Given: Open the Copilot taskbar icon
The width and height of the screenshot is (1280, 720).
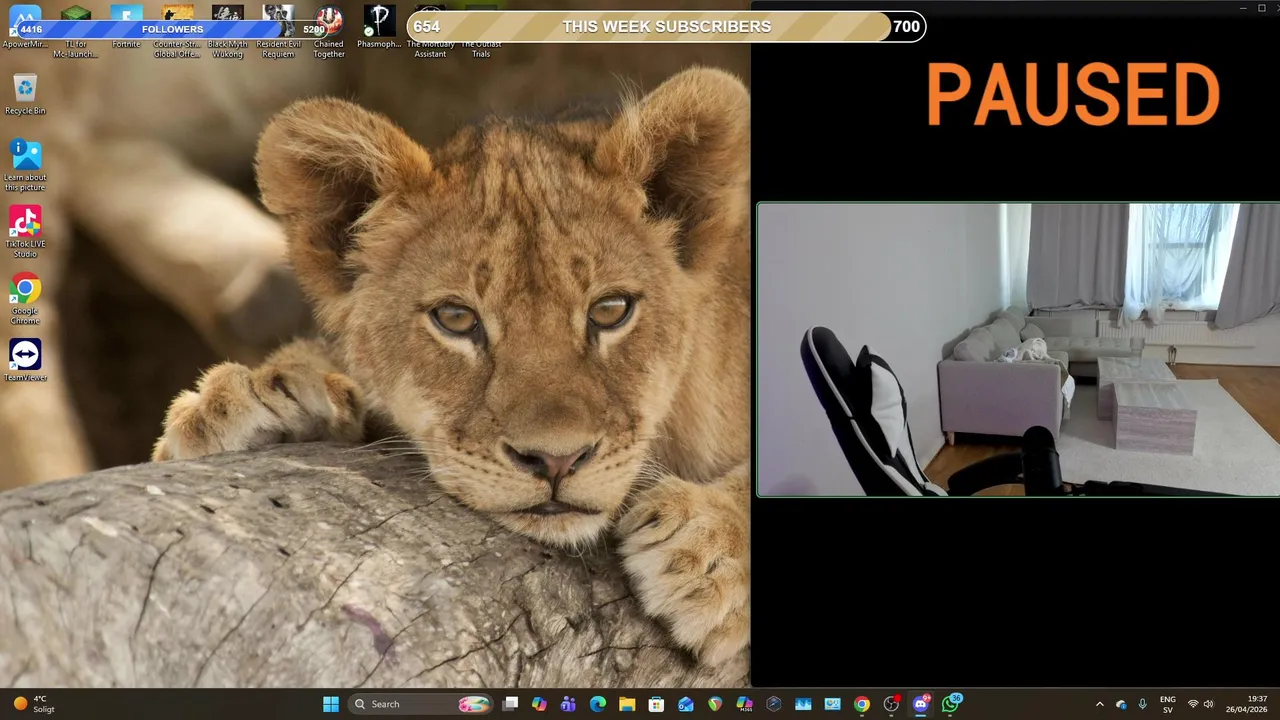Looking at the screenshot, I should [539, 704].
